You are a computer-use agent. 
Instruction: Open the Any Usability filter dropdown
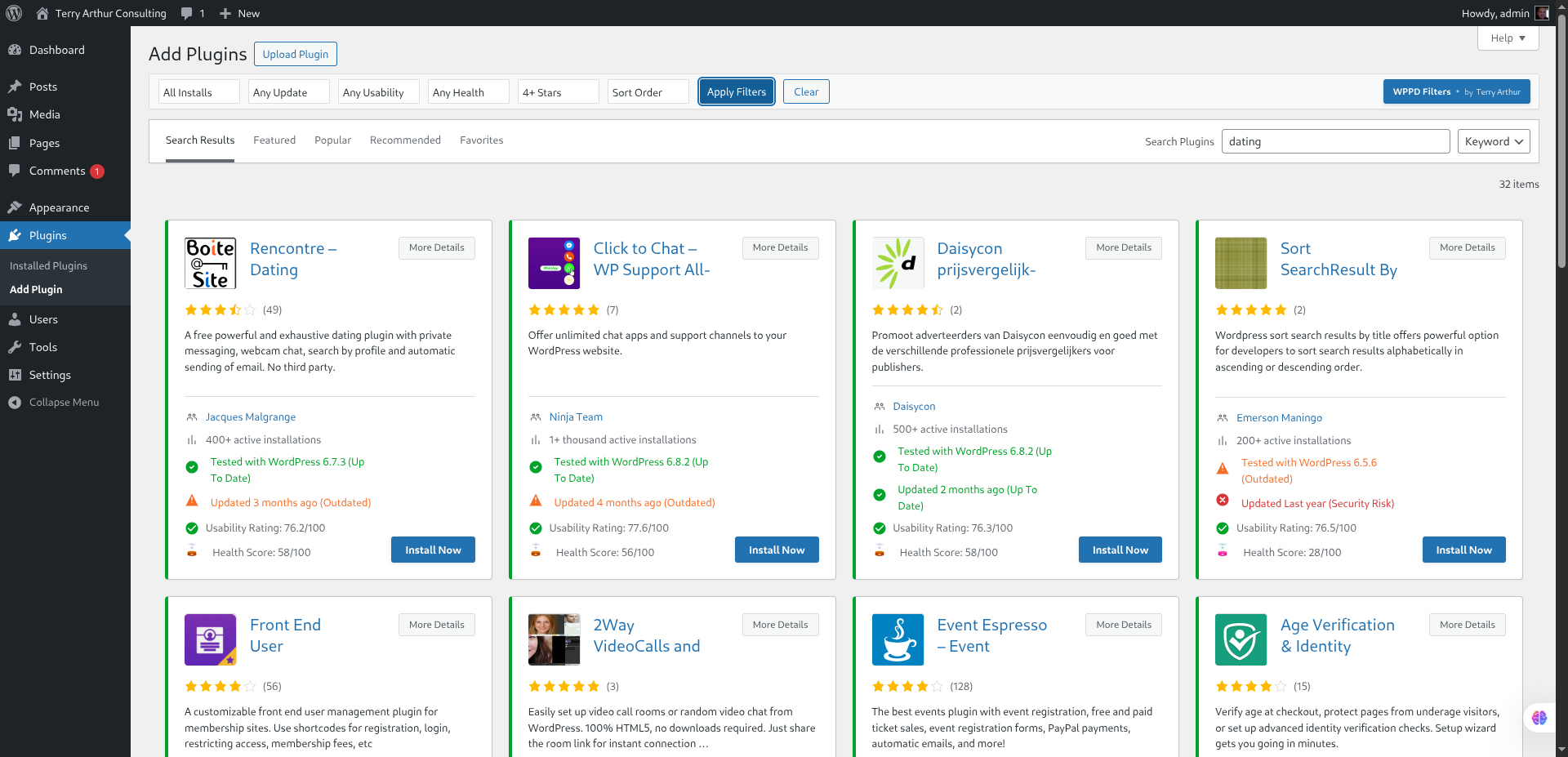click(x=379, y=92)
